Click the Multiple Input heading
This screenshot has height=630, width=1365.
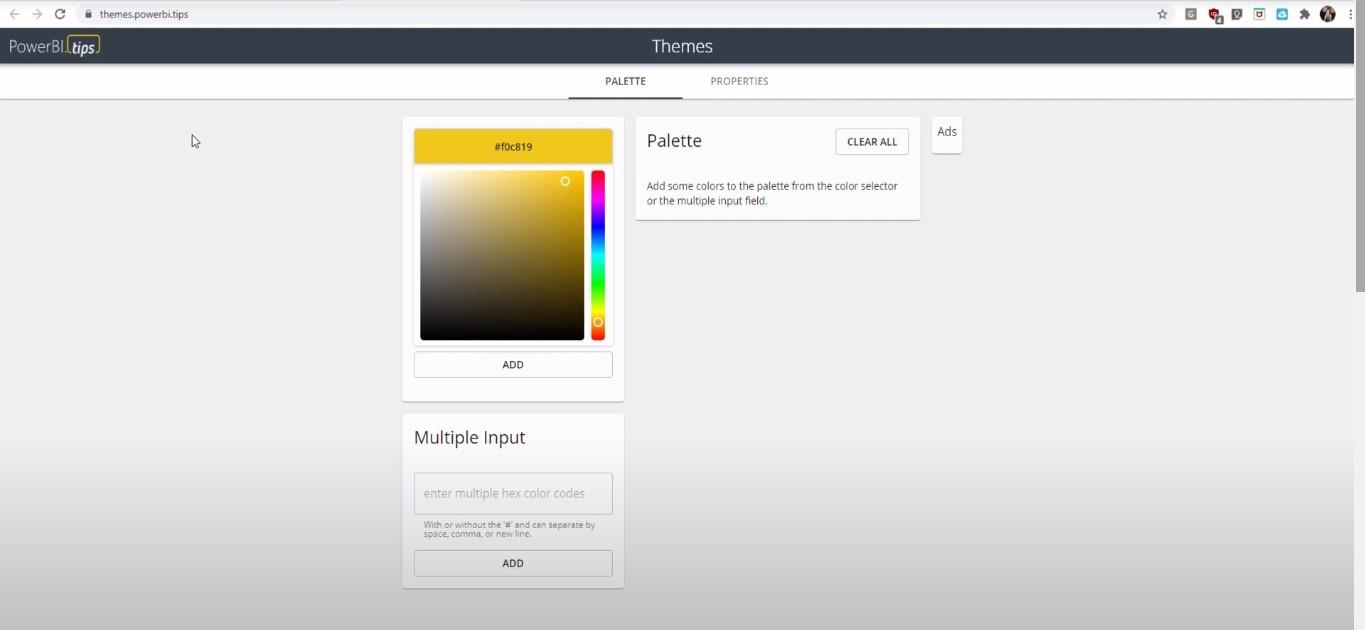[x=469, y=438]
